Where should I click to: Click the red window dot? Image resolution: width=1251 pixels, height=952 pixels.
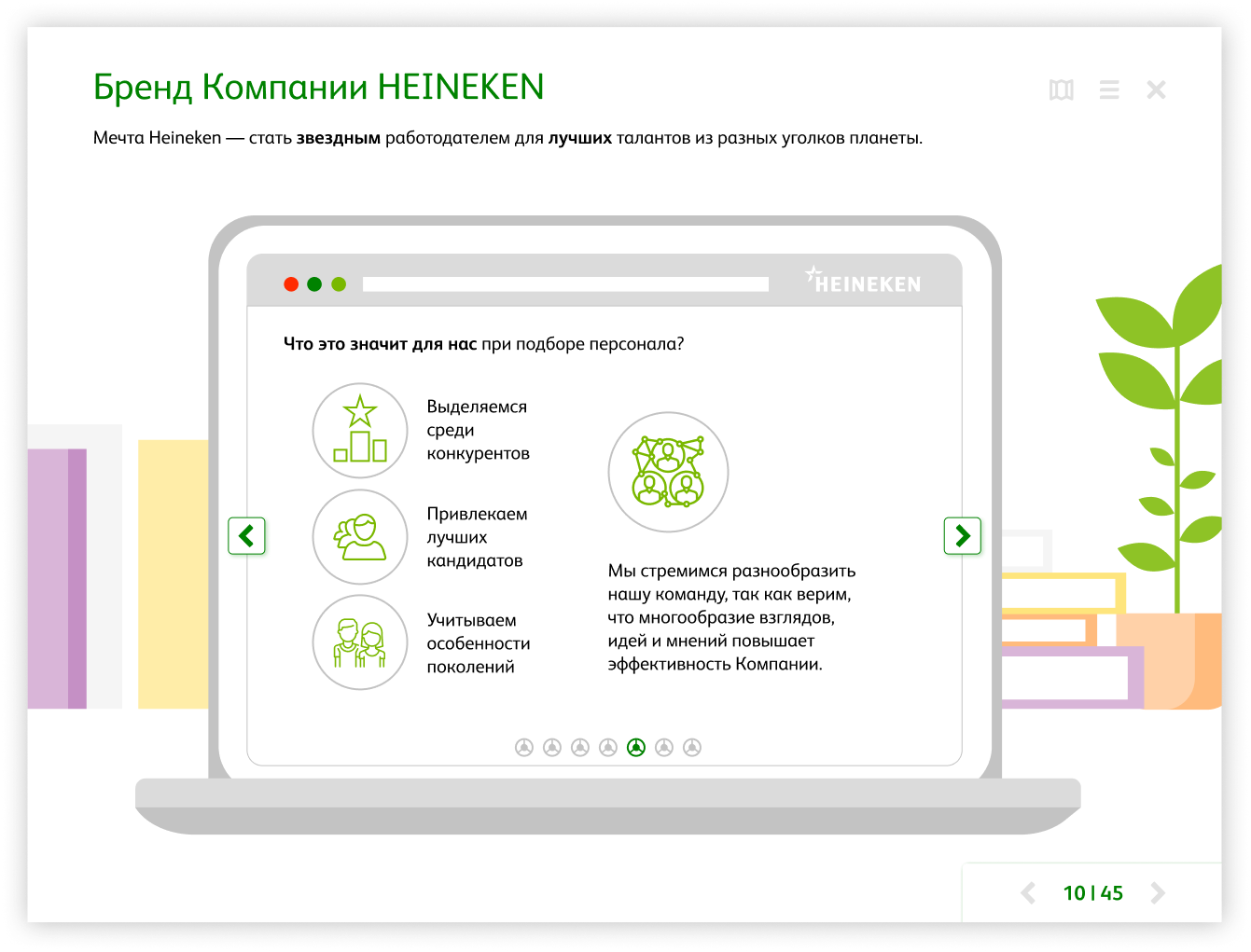[291, 284]
